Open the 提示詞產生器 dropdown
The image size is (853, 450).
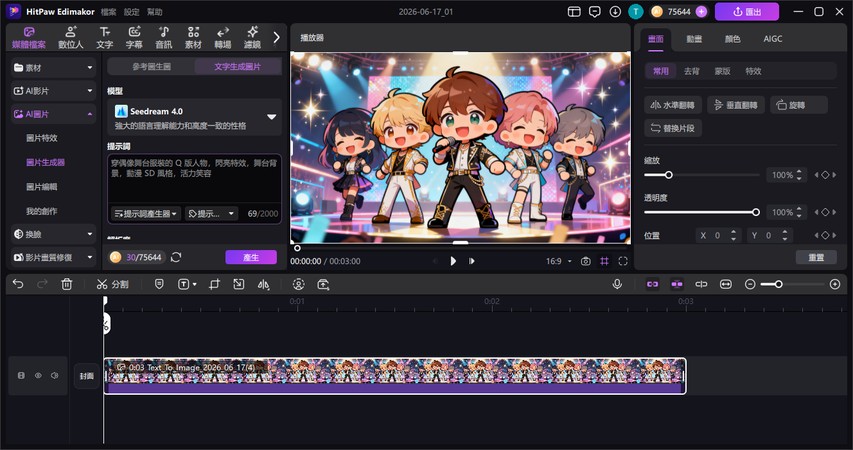click(146, 214)
